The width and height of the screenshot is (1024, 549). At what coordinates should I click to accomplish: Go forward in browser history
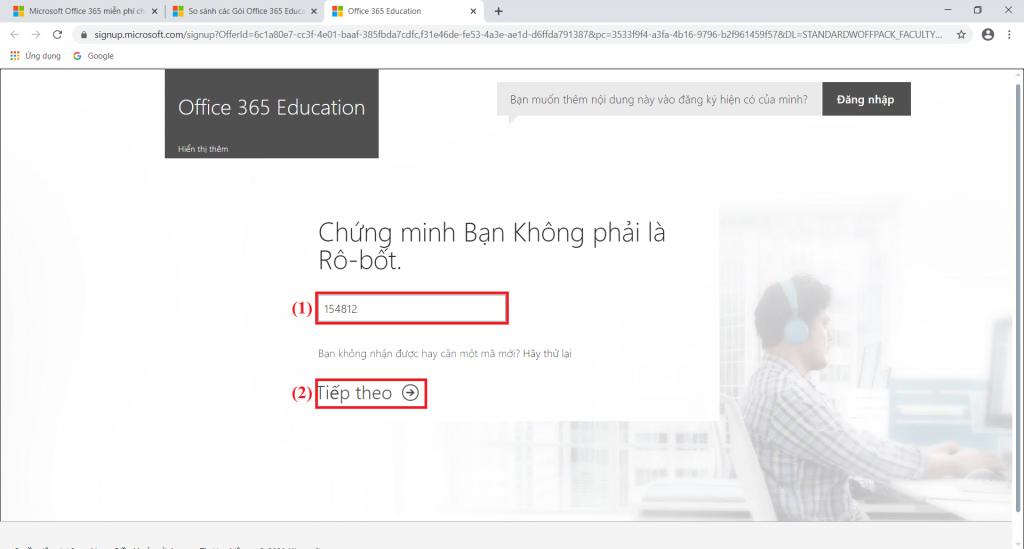point(36,35)
